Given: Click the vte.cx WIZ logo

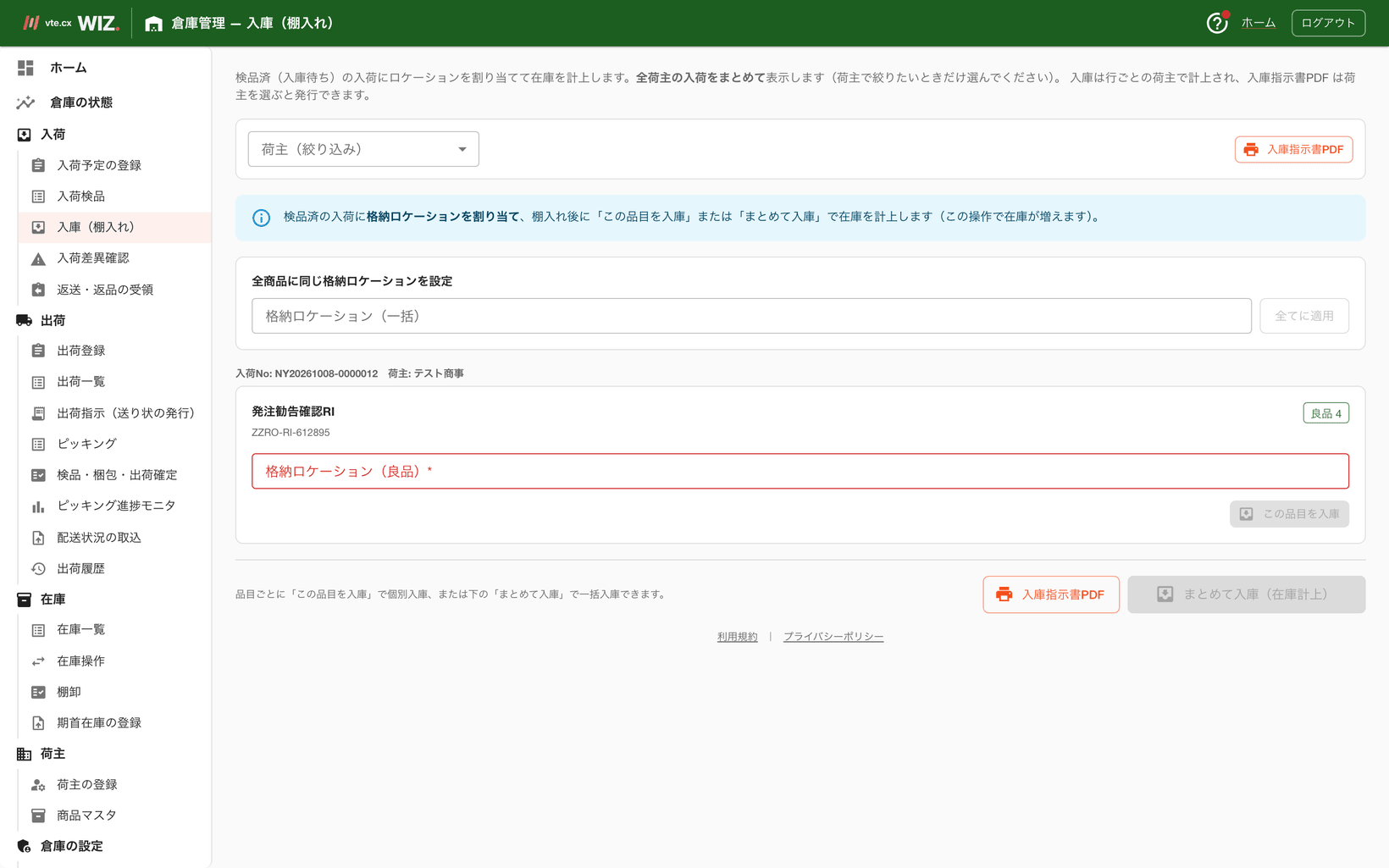Looking at the screenshot, I should pyautogui.click(x=71, y=23).
